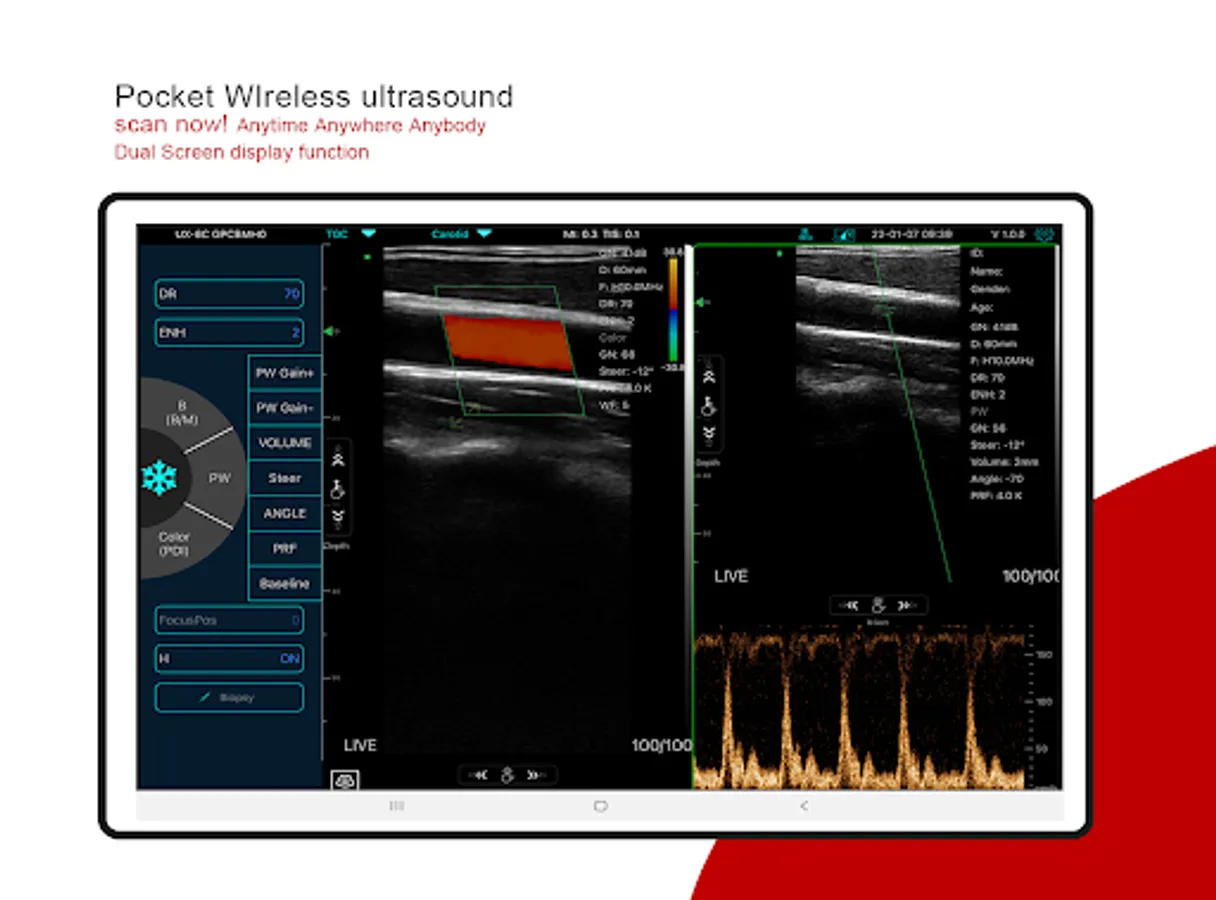Click the image icon below LIVE label
Image resolution: width=1216 pixels, height=900 pixels.
(344, 780)
